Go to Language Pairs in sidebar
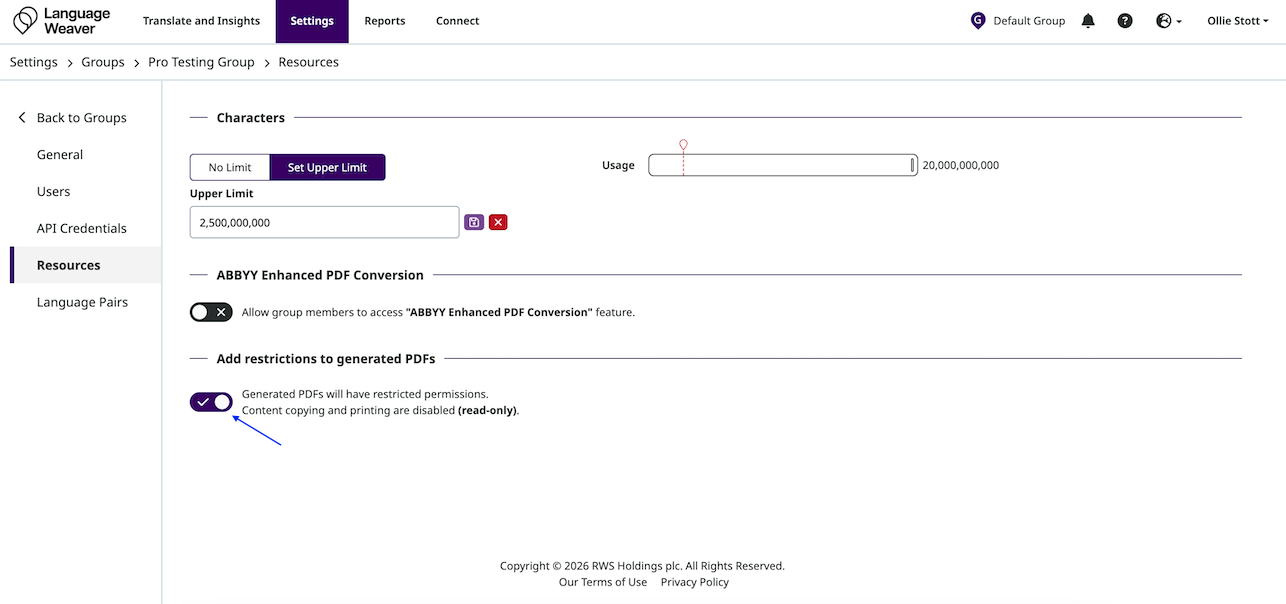Image resolution: width=1286 pixels, height=604 pixels. (82, 302)
